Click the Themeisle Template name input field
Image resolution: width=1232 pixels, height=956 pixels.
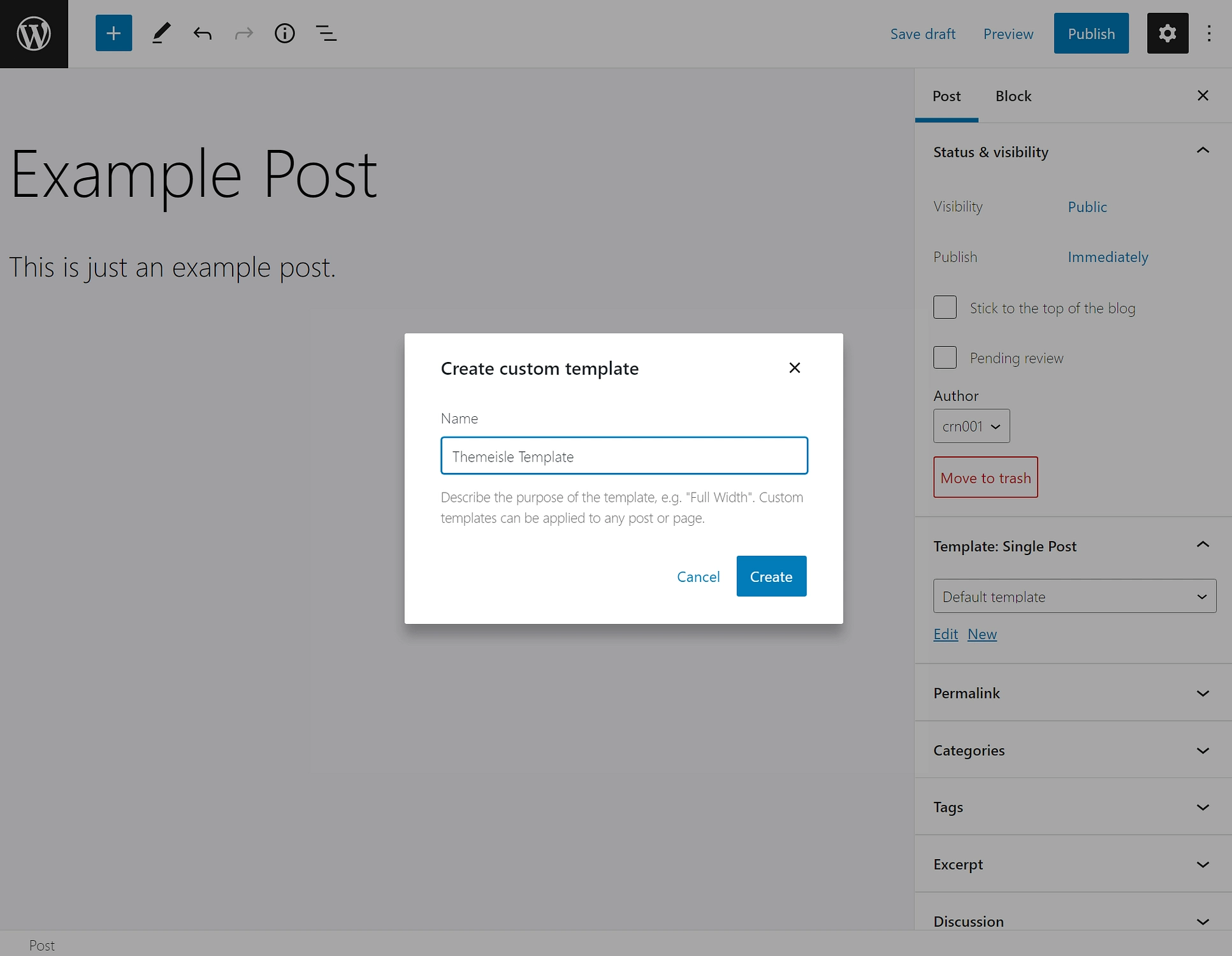coord(625,456)
